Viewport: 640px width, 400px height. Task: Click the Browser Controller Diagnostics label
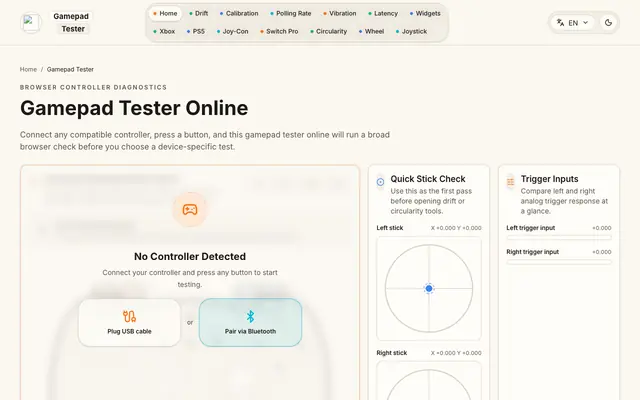point(93,87)
